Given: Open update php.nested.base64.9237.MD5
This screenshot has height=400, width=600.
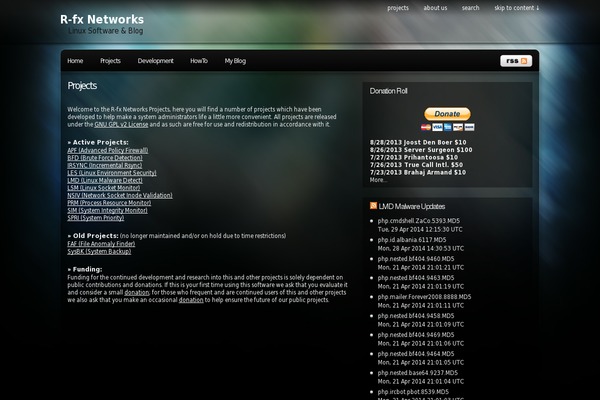Looking at the screenshot, I should [x=417, y=373].
